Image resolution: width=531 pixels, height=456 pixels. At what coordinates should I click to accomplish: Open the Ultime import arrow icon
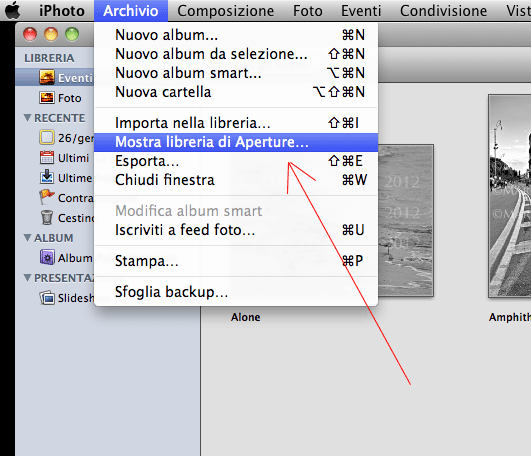click(x=47, y=177)
